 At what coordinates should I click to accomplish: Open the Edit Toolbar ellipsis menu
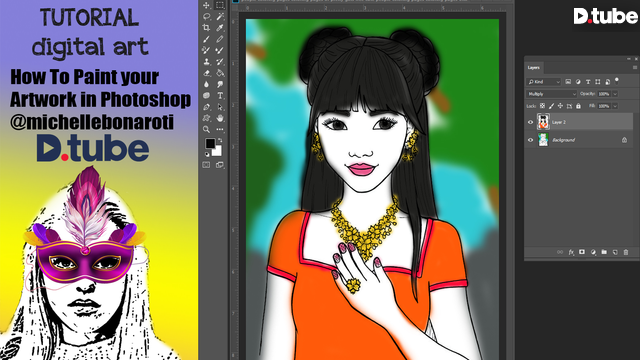(x=220, y=129)
